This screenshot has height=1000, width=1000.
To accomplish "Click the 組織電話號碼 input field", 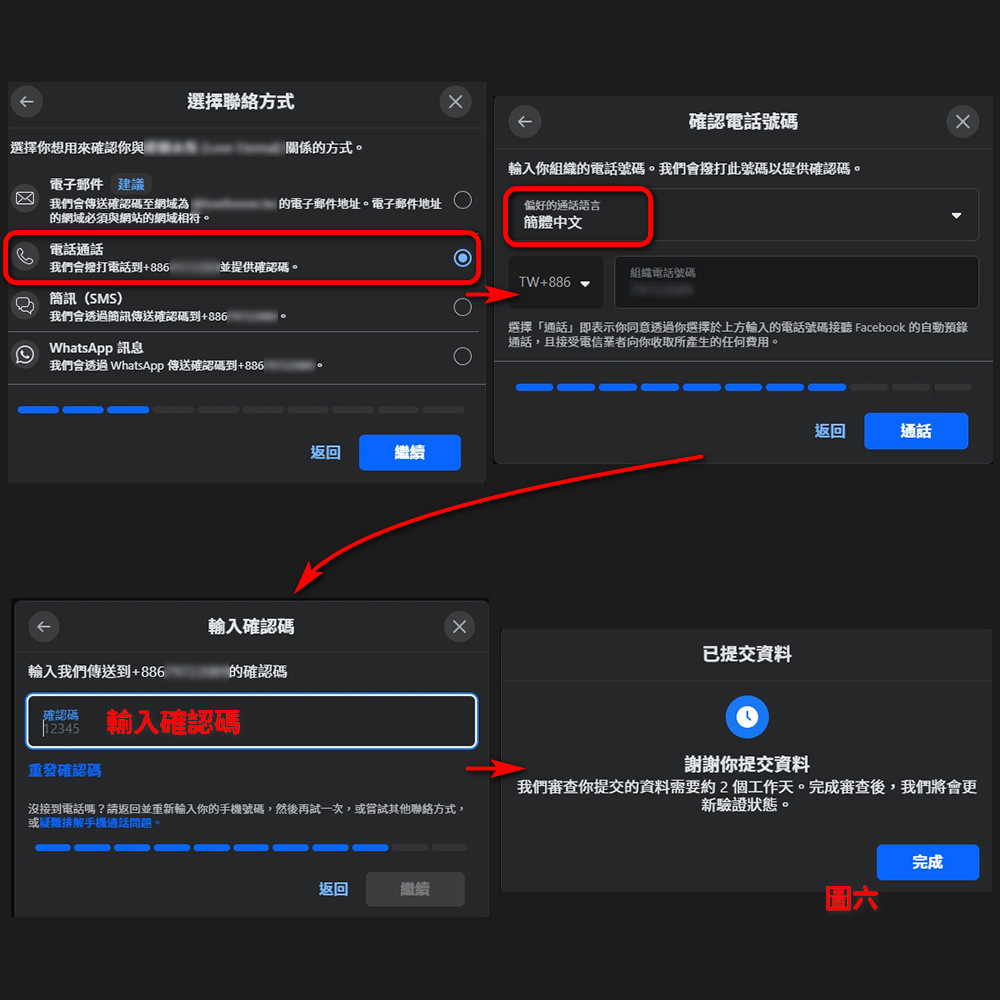I will click(796, 282).
